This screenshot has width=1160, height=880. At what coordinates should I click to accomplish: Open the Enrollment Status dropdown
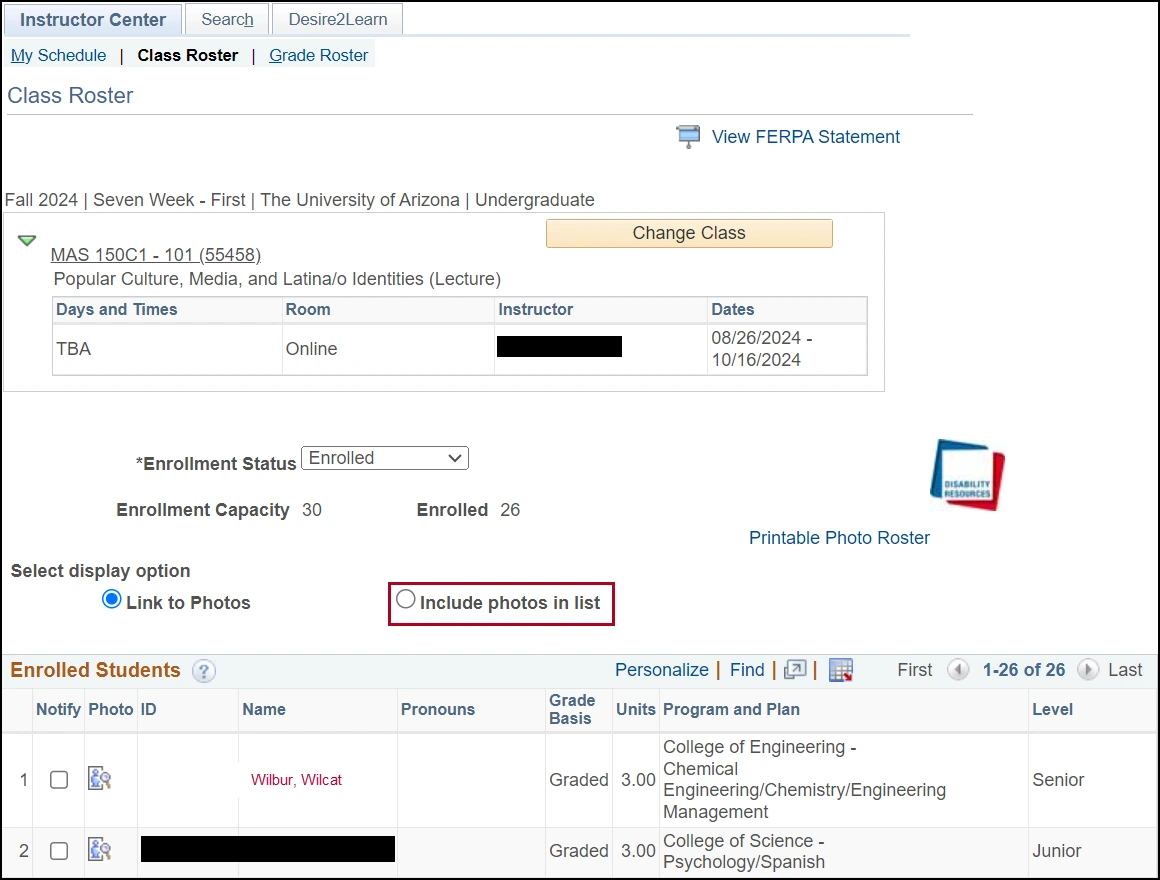pyautogui.click(x=385, y=458)
